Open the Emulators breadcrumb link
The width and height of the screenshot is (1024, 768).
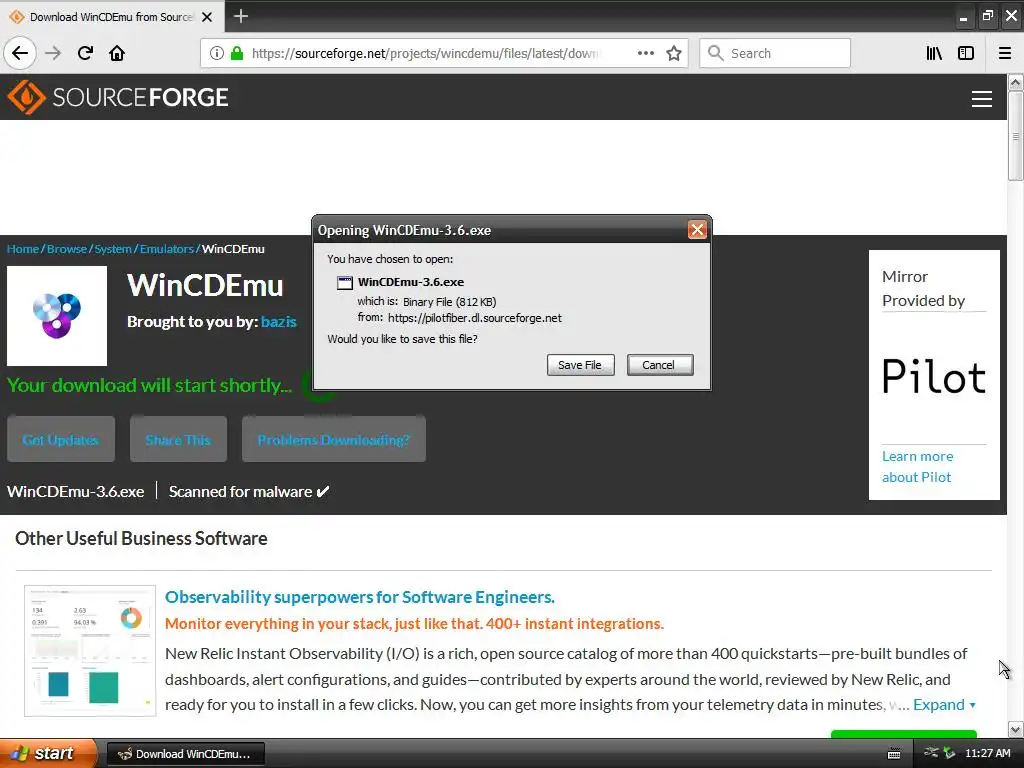167,249
